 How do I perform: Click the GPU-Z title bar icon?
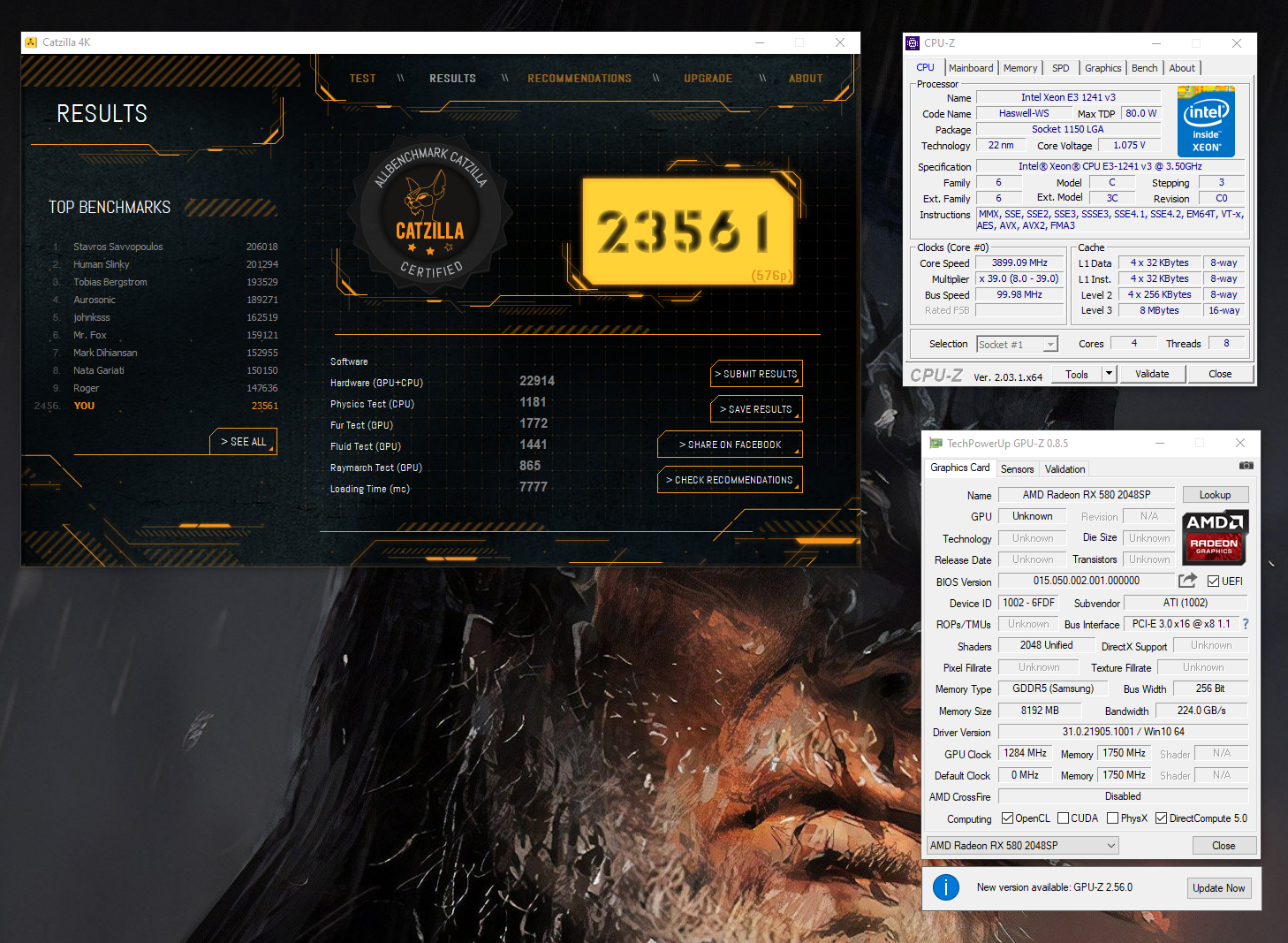(936, 443)
